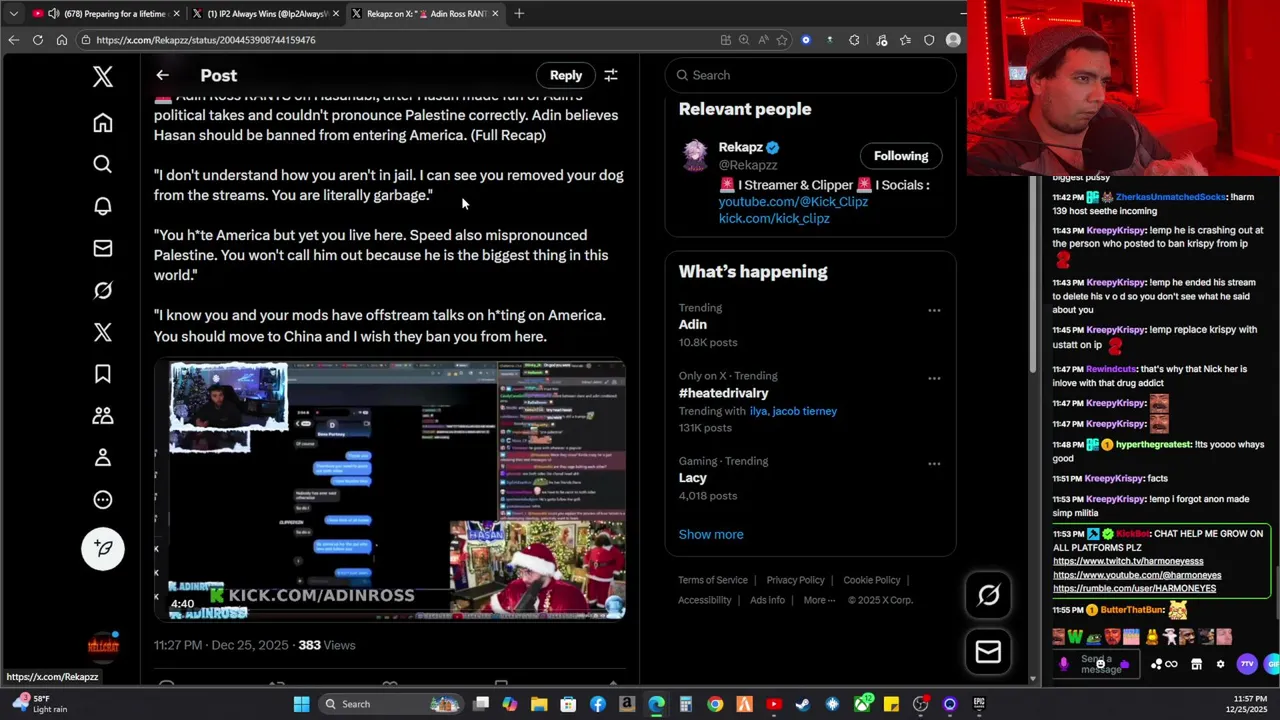The image size is (1280, 720).
Task: Open Notifications bell in X sidebar
Action: coord(103,206)
